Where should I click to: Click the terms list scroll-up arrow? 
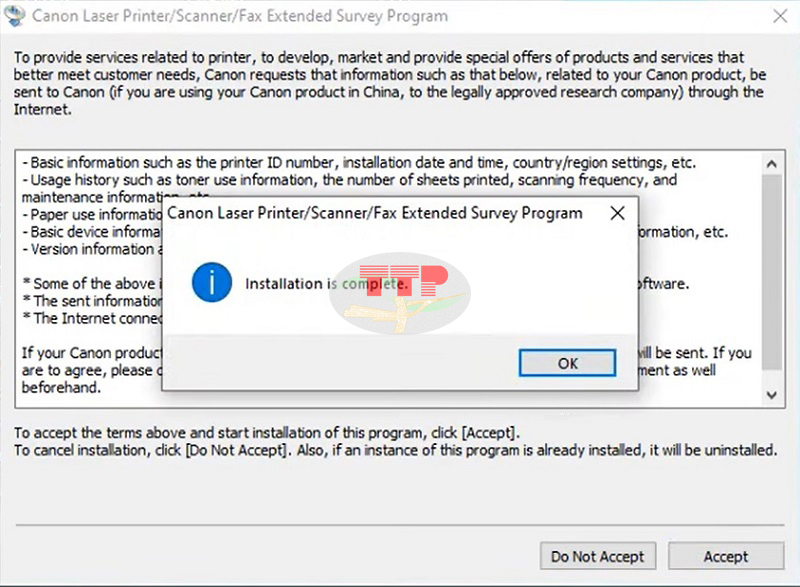pos(771,164)
